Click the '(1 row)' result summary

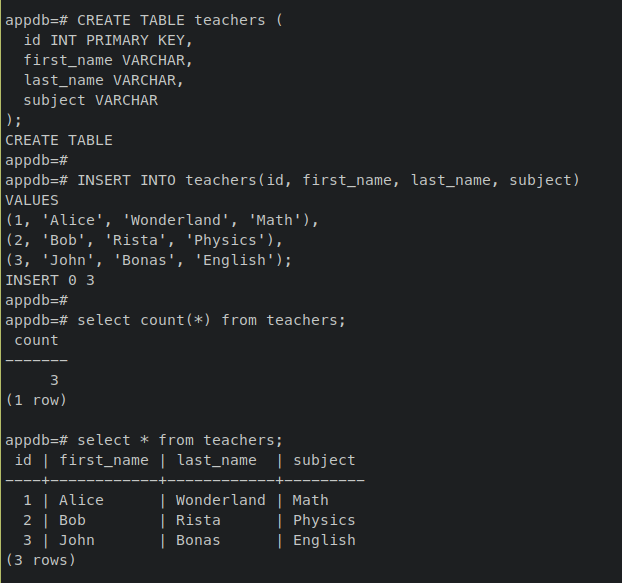(36, 400)
